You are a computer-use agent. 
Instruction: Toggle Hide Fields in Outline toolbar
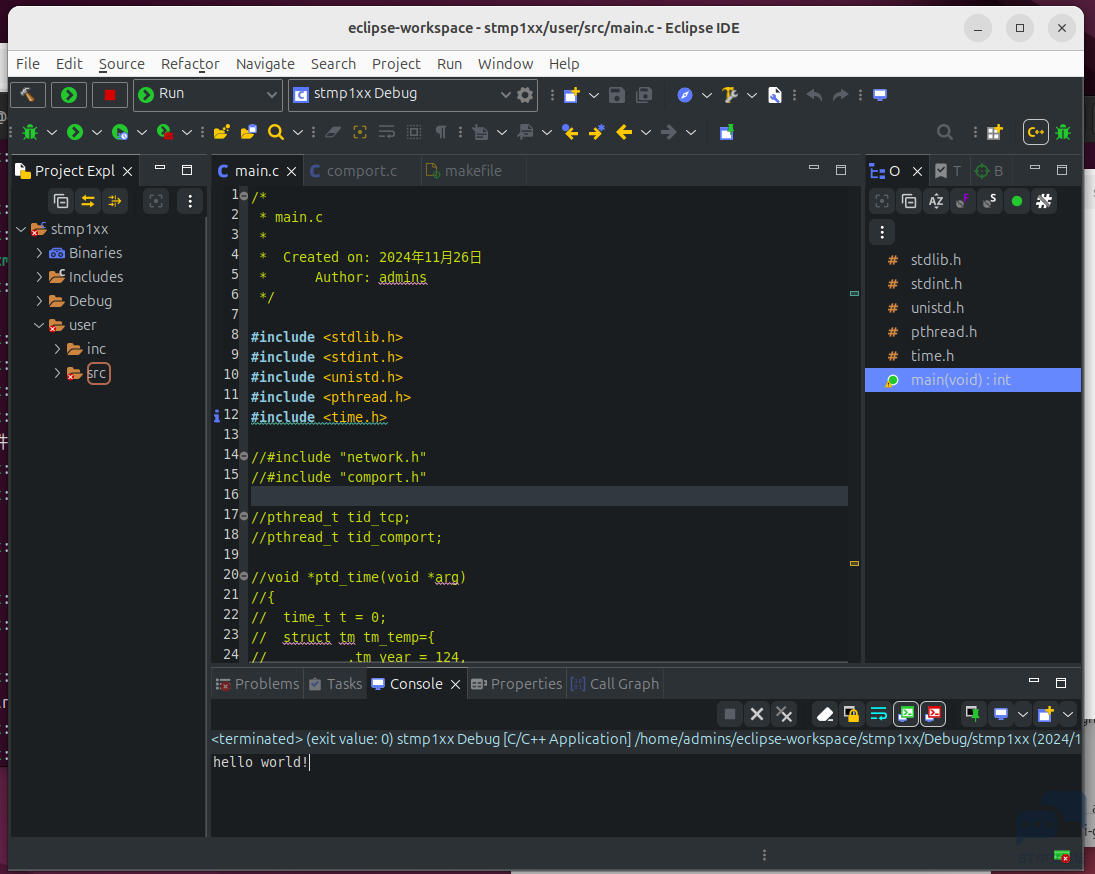[x=963, y=202]
